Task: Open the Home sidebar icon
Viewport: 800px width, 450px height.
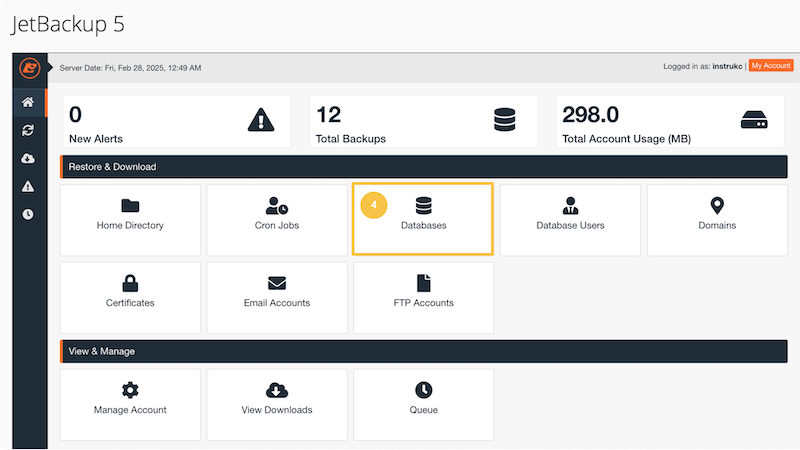Action: (x=28, y=102)
